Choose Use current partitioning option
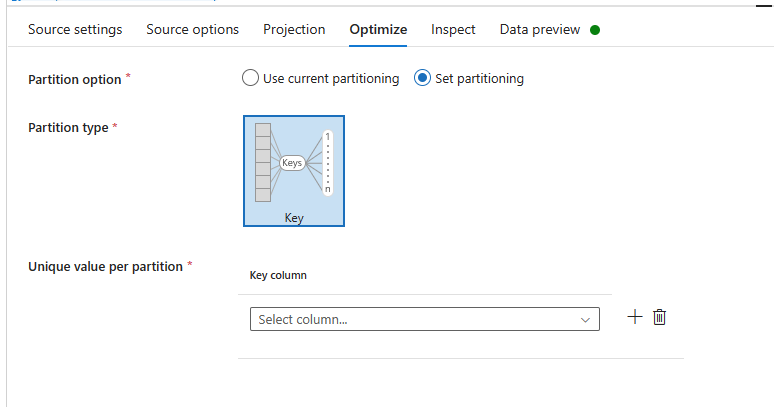Image resolution: width=774 pixels, height=407 pixels. tap(250, 78)
